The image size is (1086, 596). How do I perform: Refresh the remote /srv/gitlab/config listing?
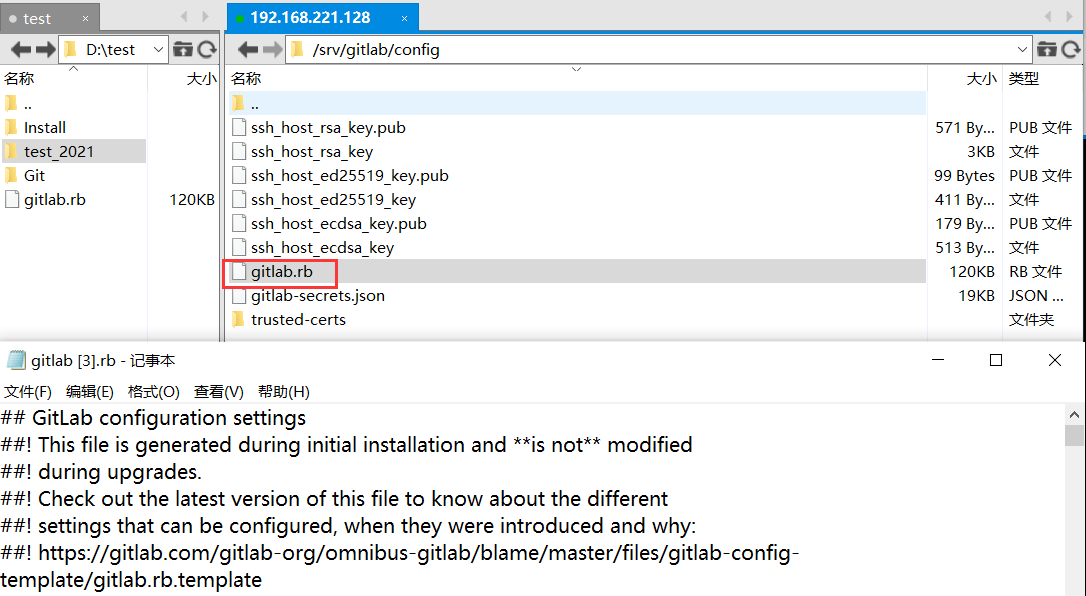click(1073, 48)
